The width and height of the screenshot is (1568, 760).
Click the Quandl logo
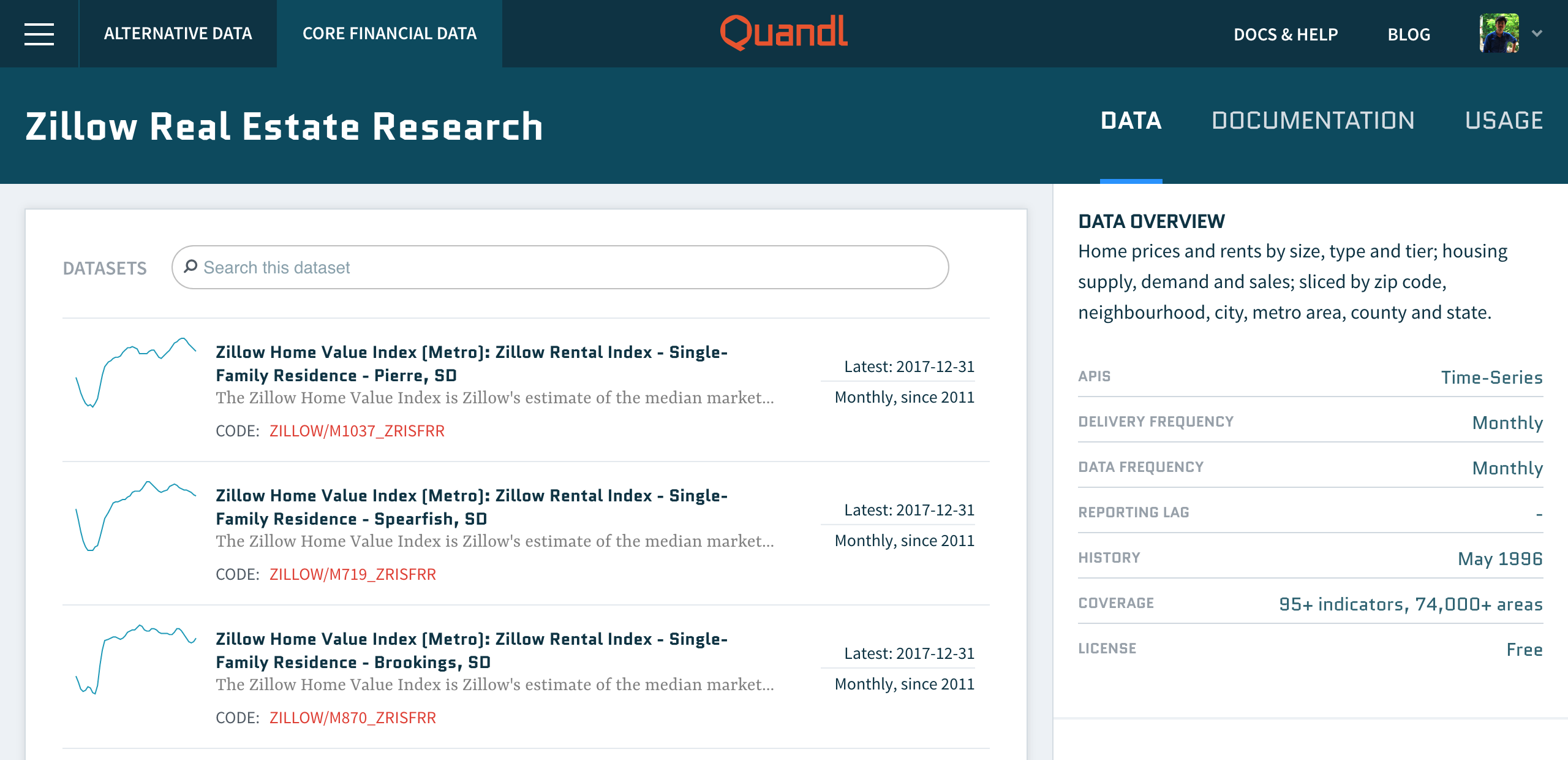pyautogui.click(x=783, y=32)
